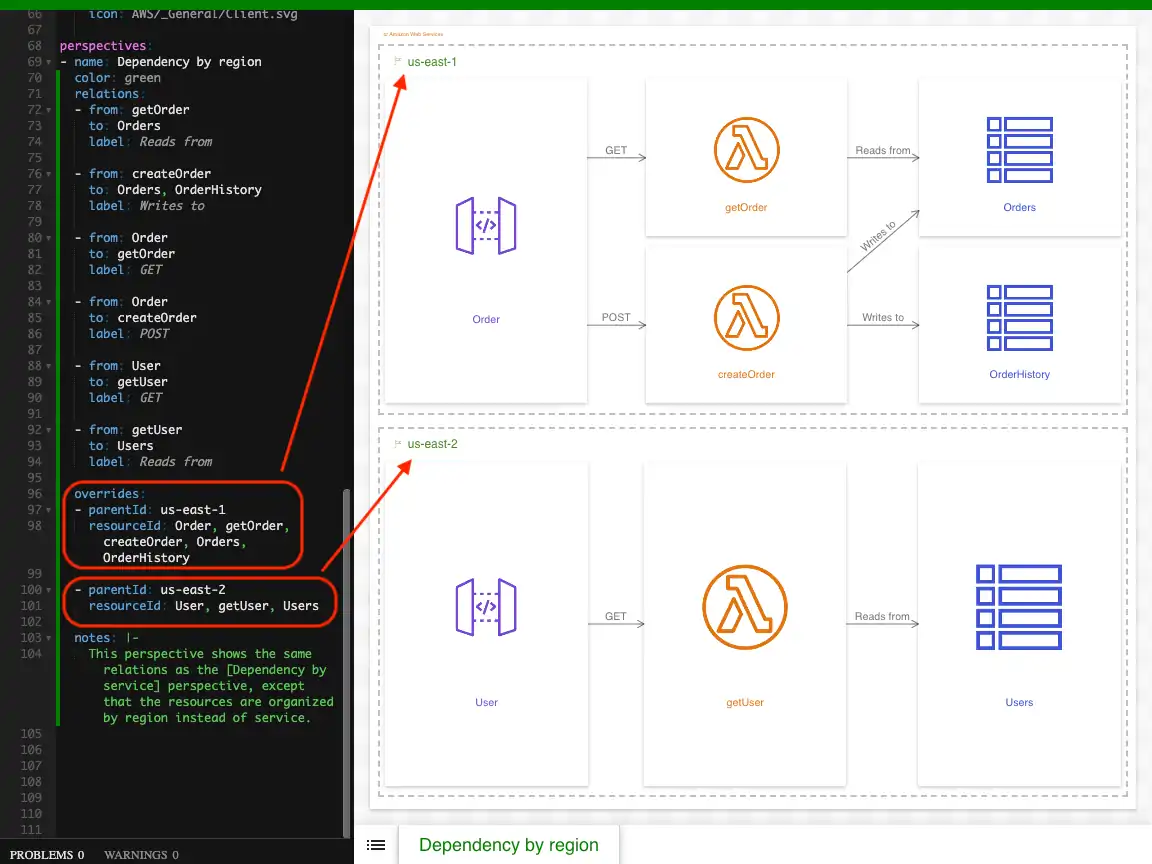Click the getUser Lambda icon
This screenshot has width=1152, height=864.
pyautogui.click(x=745, y=607)
